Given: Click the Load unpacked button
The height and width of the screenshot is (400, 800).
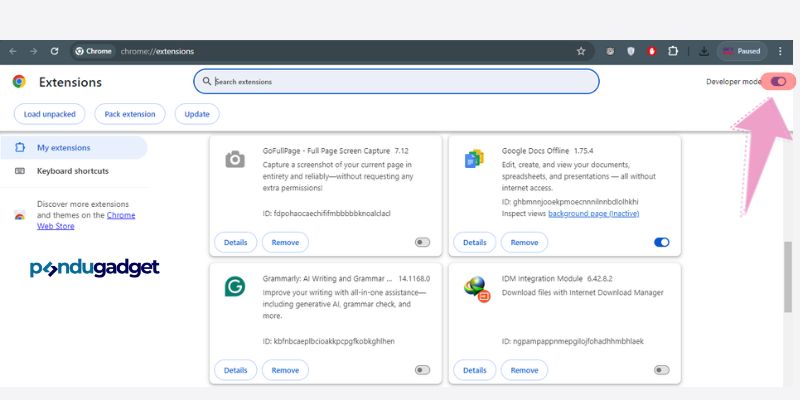Looking at the screenshot, I should [49, 114].
